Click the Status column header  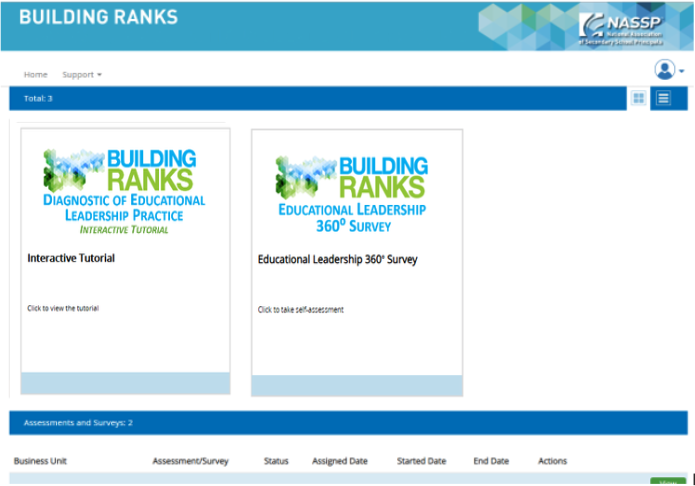276,461
